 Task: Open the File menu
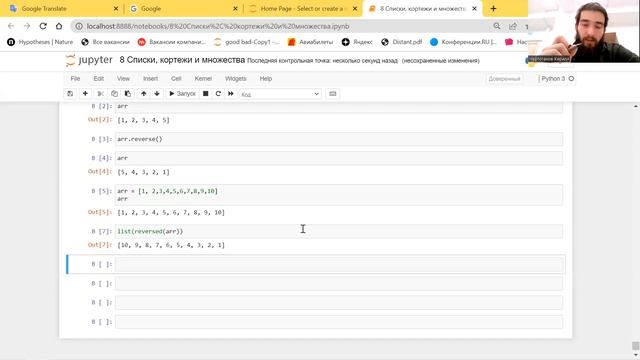coord(75,79)
